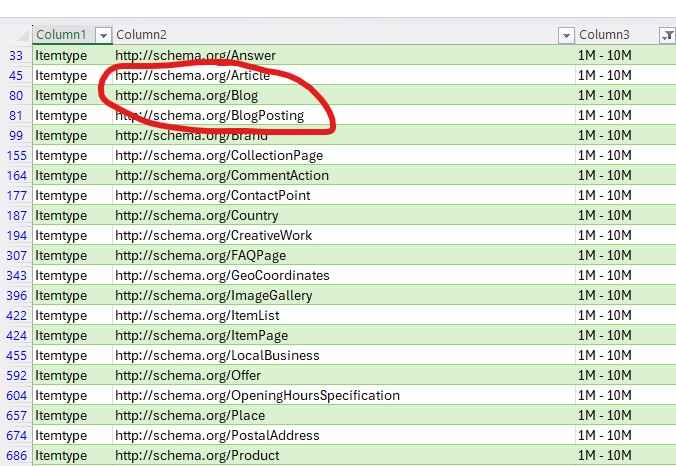676x466 pixels.
Task: Click the schema.org/ImageGallery cell
Action: [344, 295]
